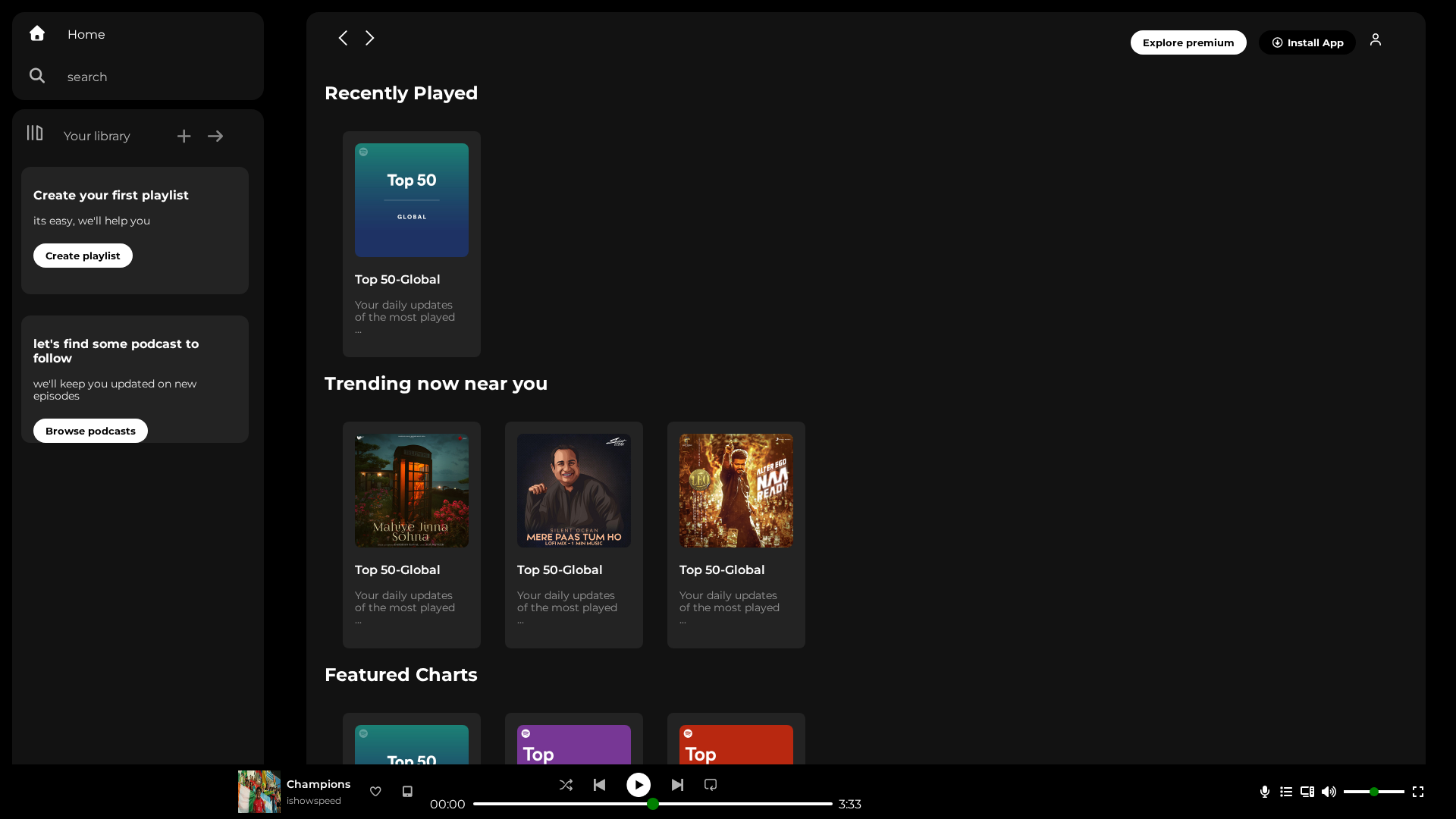Image resolution: width=1456 pixels, height=819 pixels.
Task: Click ishowspeed artist name
Action: [314, 801]
